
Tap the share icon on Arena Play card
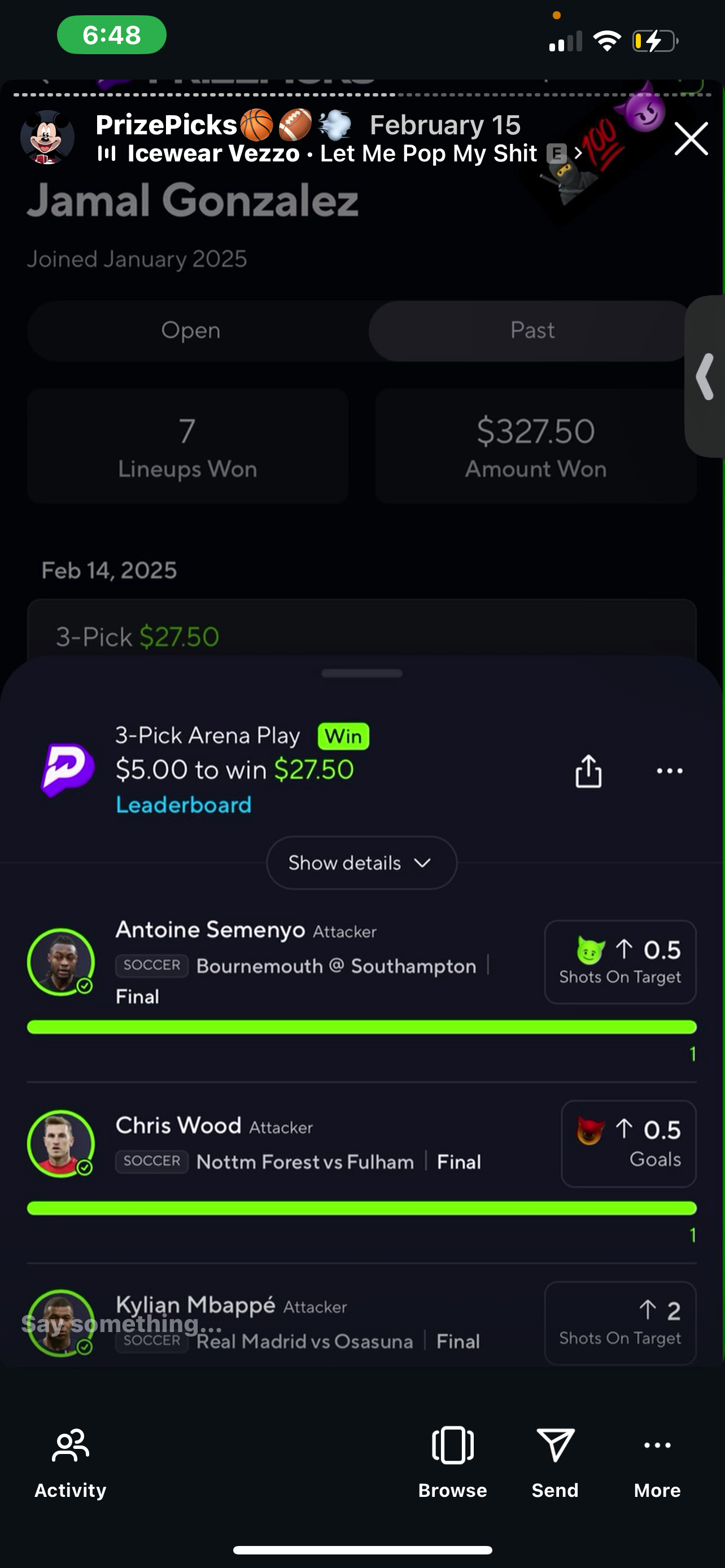(588, 770)
